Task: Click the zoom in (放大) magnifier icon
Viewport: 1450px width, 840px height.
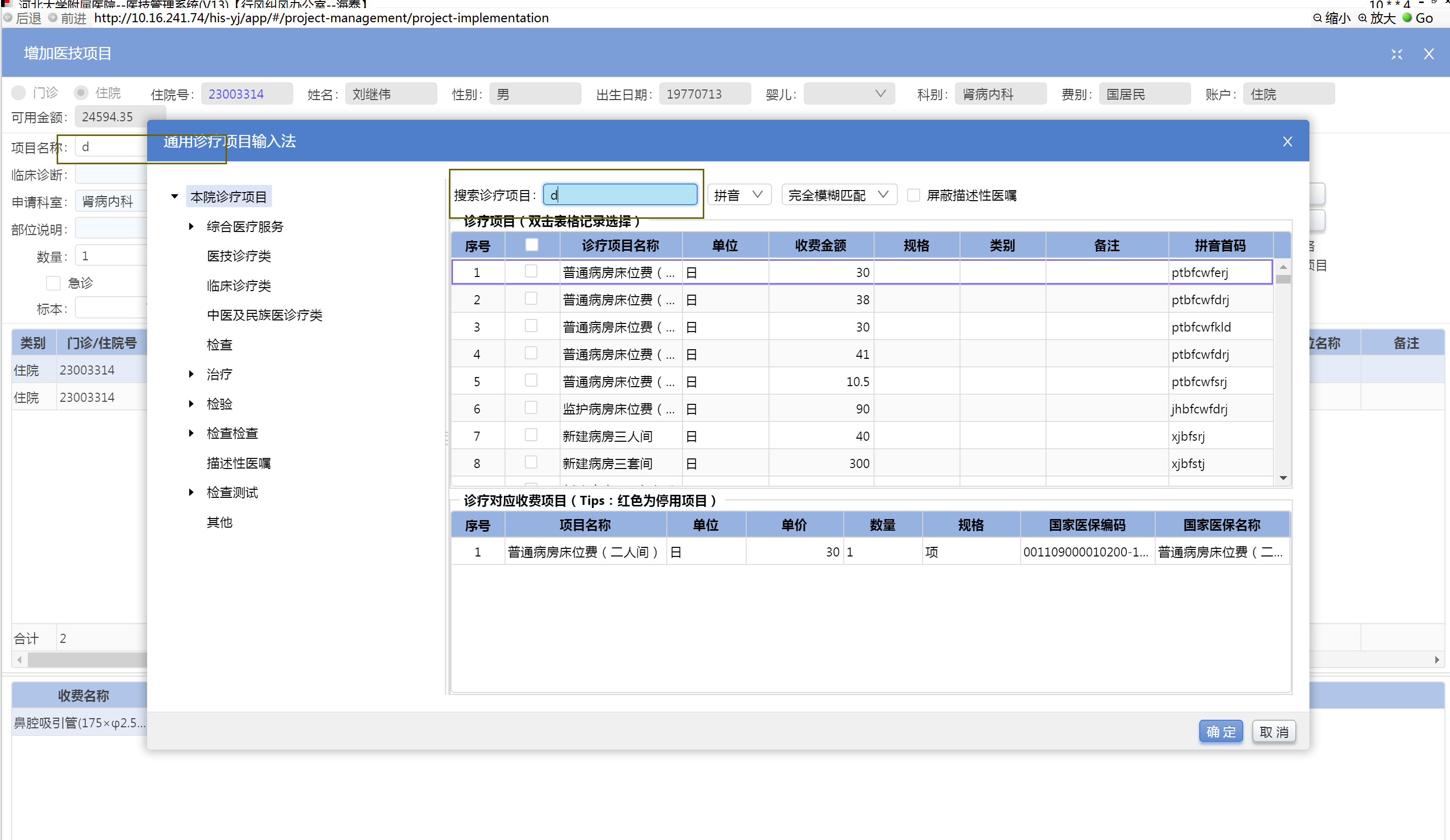Action: pos(1362,18)
